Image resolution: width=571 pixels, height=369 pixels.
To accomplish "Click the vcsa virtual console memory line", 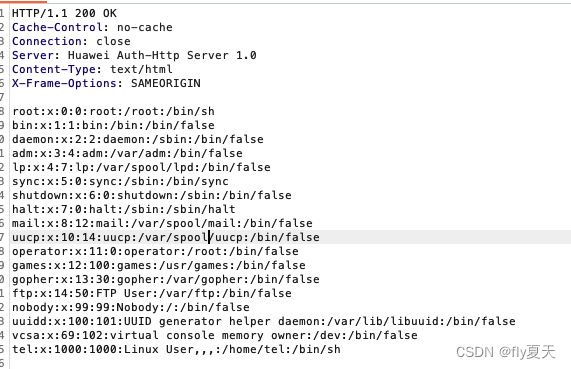I will 215,335.
